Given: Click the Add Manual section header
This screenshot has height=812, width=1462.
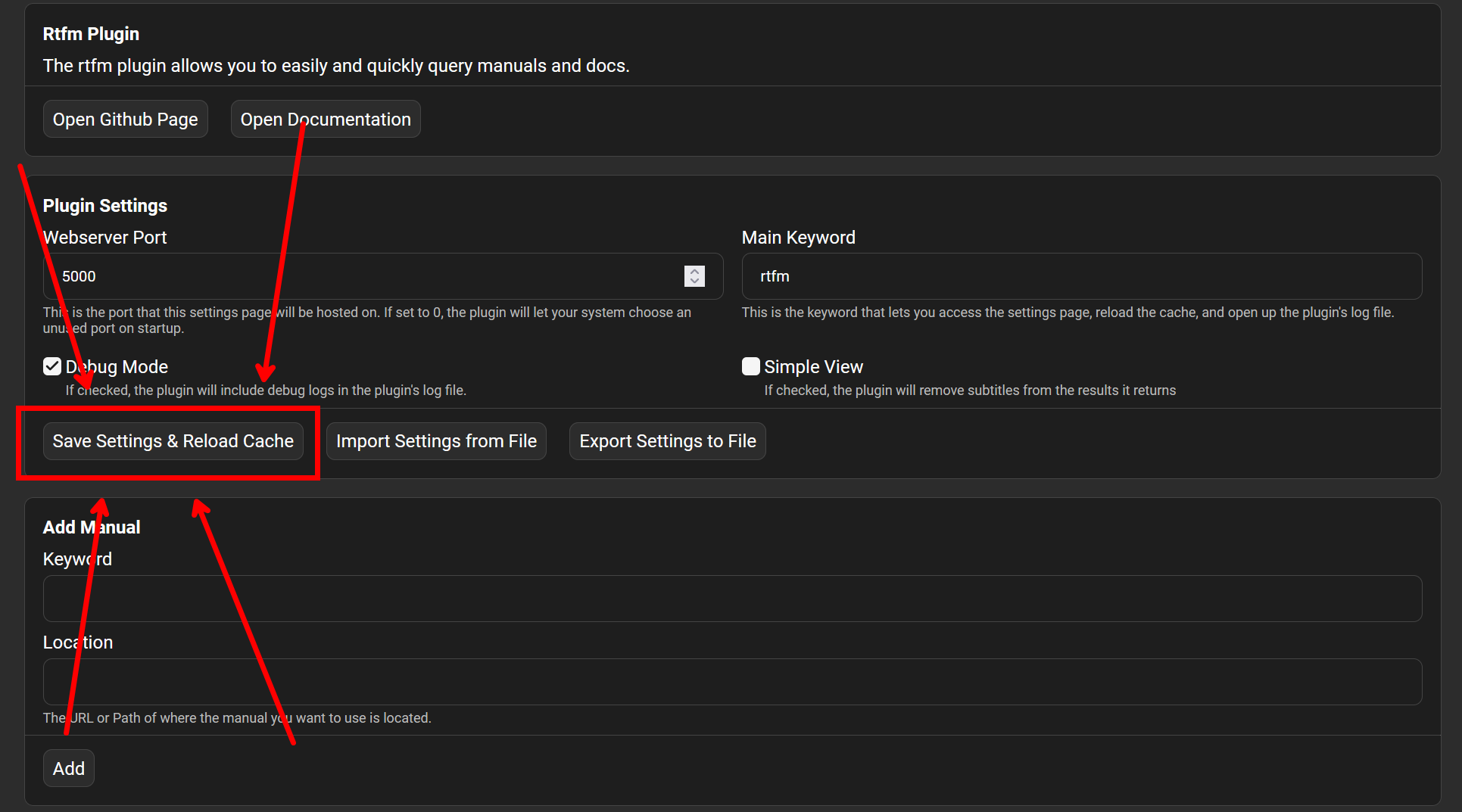Looking at the screenshot, I should coord(91,527).
